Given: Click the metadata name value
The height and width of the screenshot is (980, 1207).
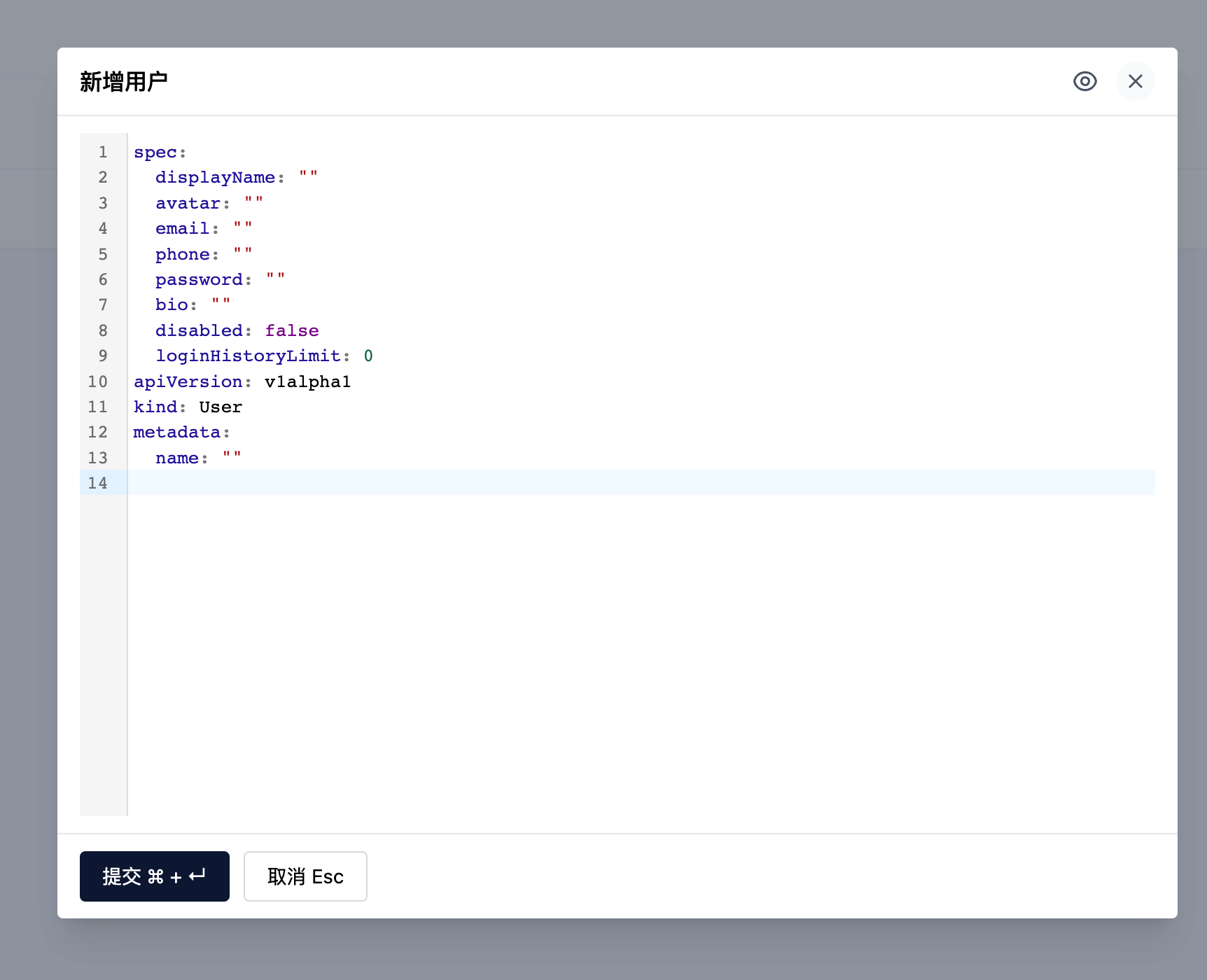Looking at the screenshot, I should 233,458.
